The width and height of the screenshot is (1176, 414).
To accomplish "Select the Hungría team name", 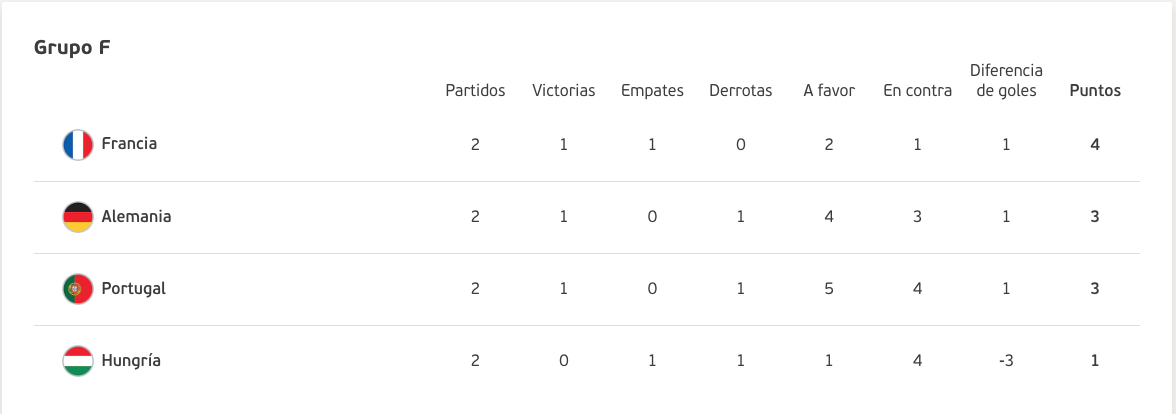I will [131, 361].
